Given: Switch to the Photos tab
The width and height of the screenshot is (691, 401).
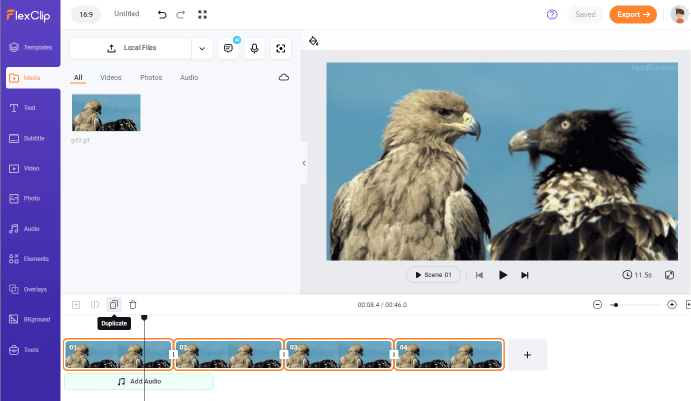Looking at the screenshot, I should pyautogui.click(x=151, y=78).
